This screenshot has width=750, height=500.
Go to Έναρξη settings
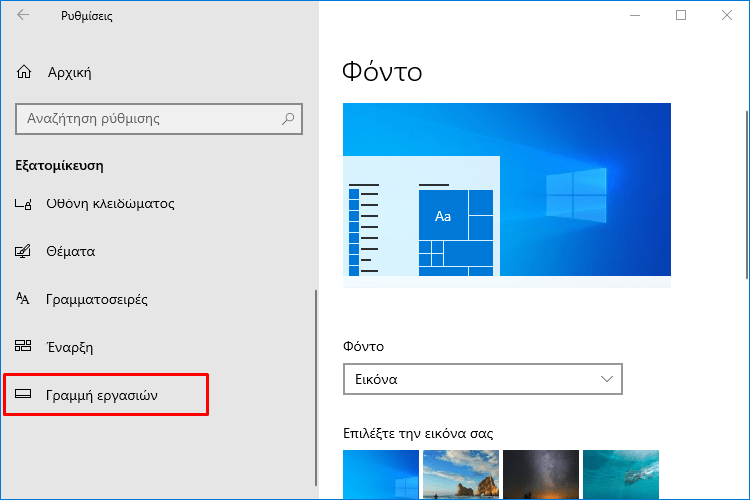pyautogui.click(x=70, y=347)
